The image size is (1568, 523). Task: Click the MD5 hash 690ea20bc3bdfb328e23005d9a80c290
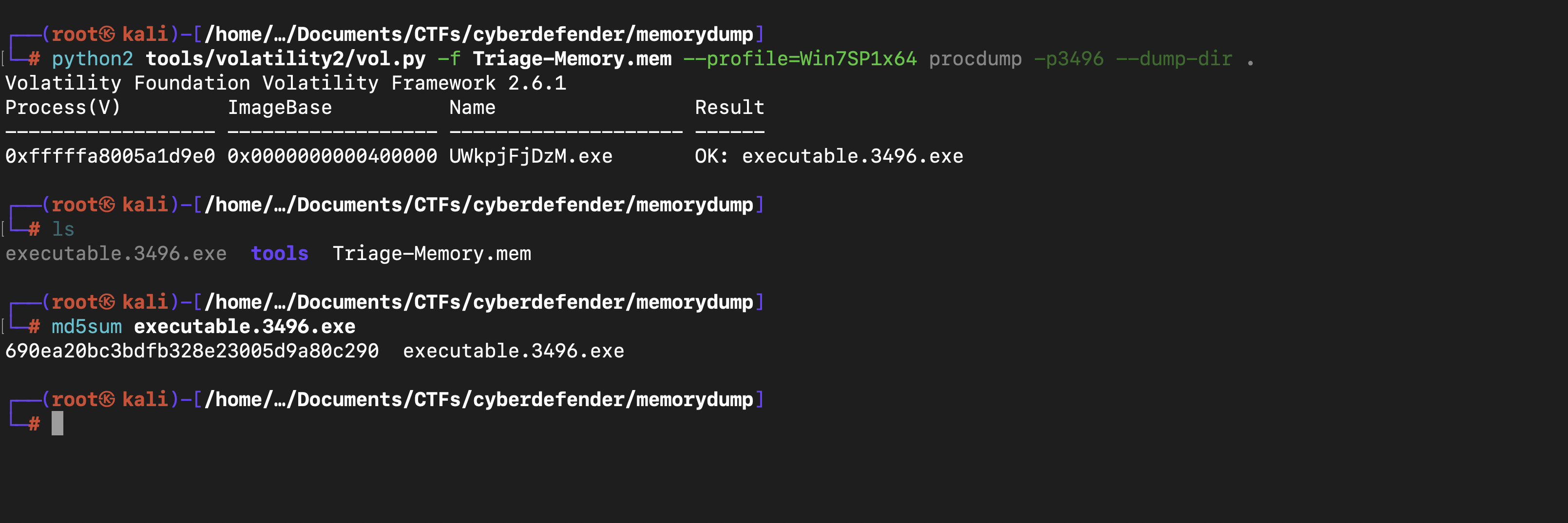tap(192, 351)
